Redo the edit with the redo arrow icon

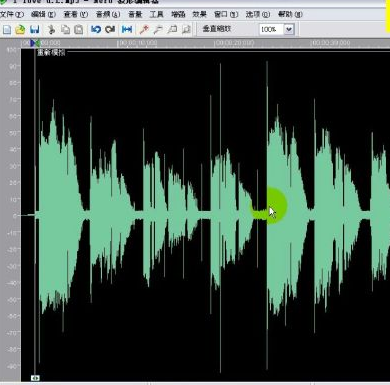110,30
